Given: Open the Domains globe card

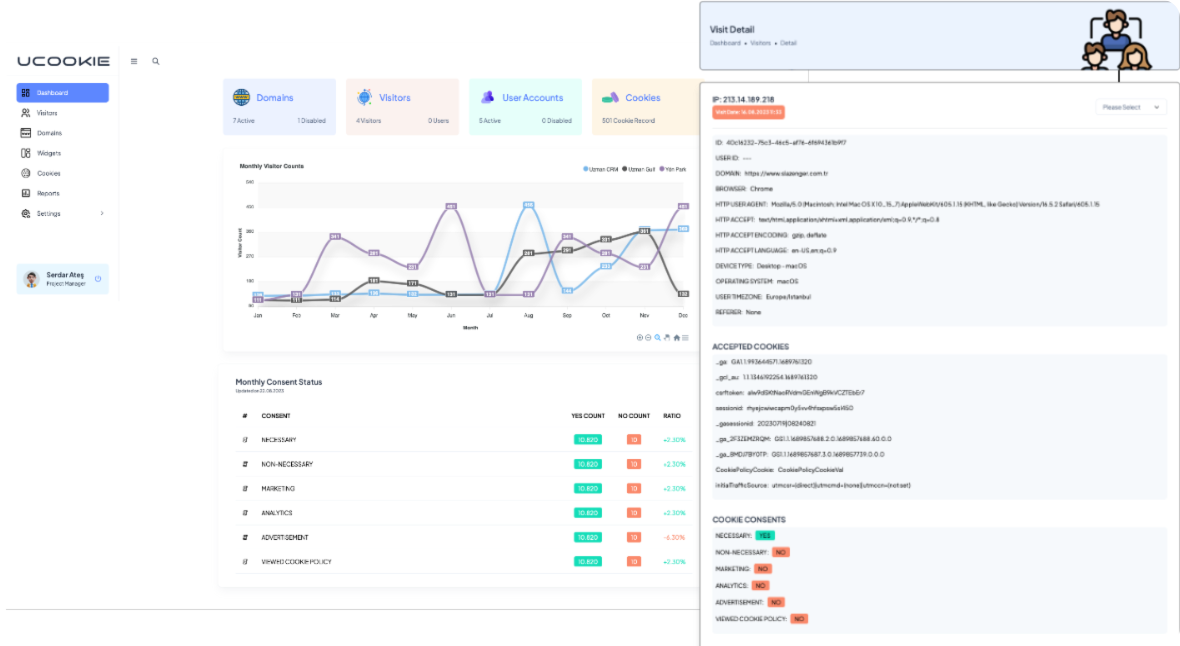Looking at the screenshot, I should (279, 106).
